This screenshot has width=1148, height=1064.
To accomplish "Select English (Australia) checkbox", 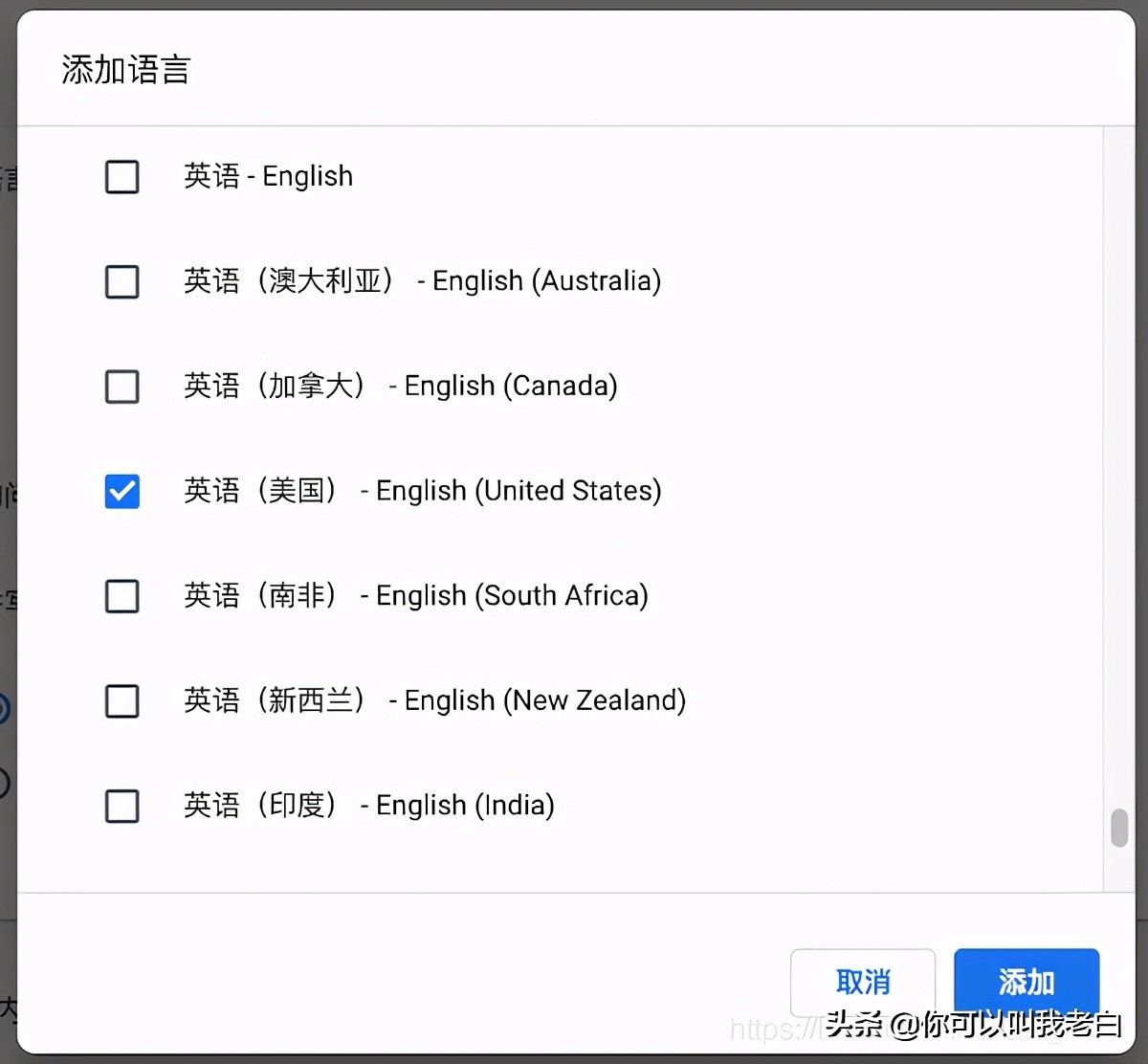I will 122,282.
